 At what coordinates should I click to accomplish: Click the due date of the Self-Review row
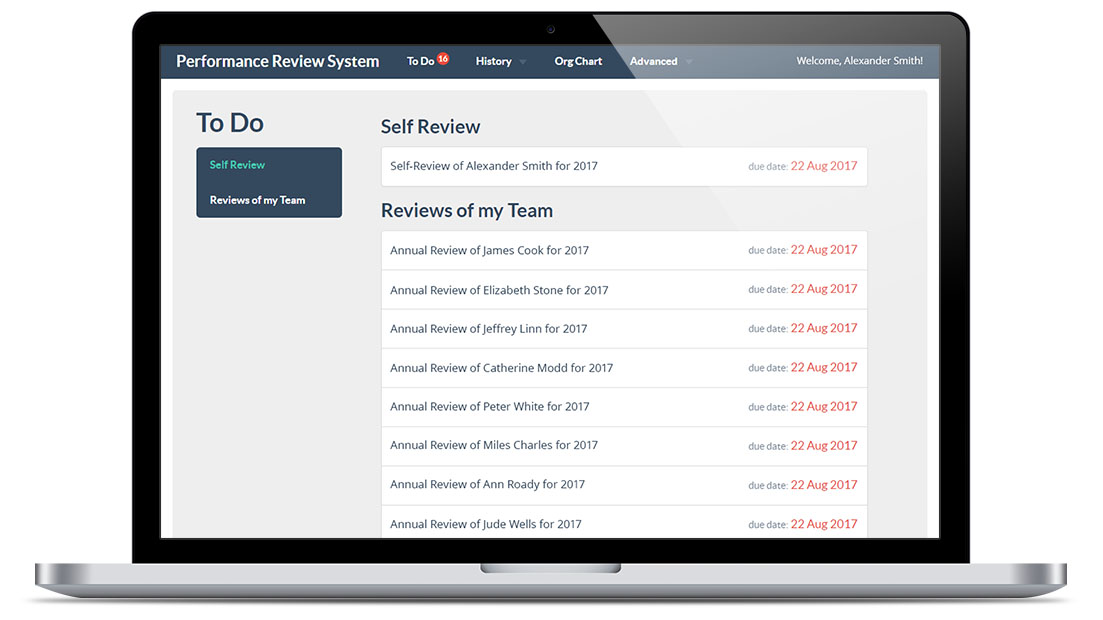(824, 166)
